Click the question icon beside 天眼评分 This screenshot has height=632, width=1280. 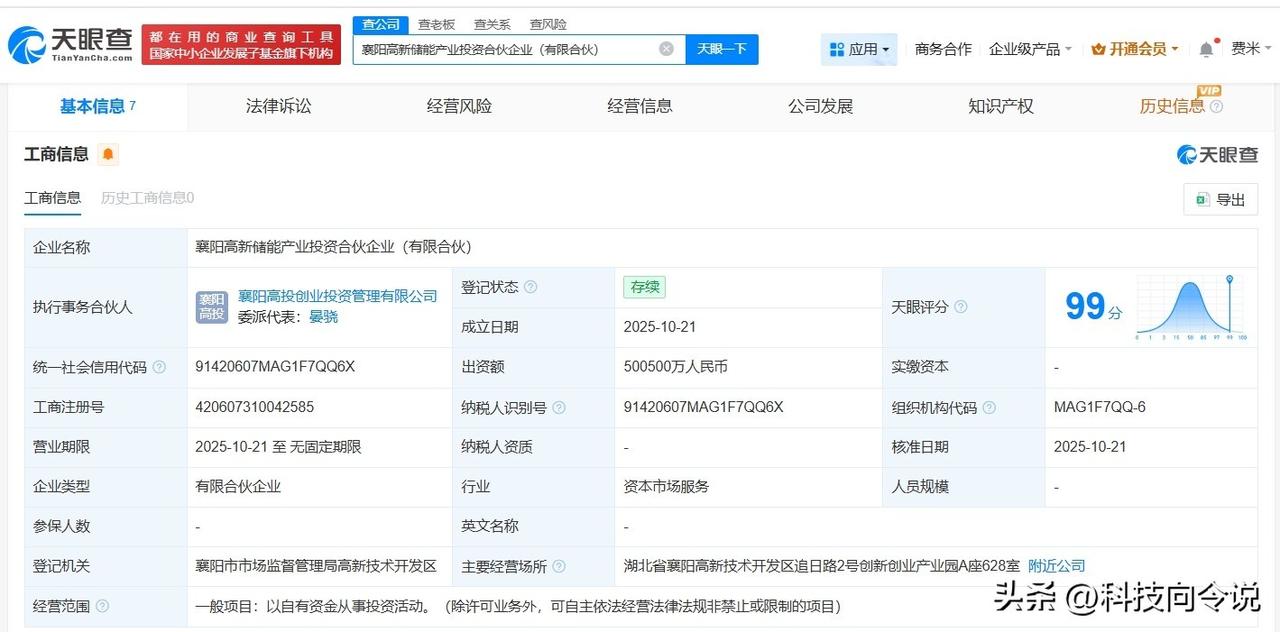961,307
